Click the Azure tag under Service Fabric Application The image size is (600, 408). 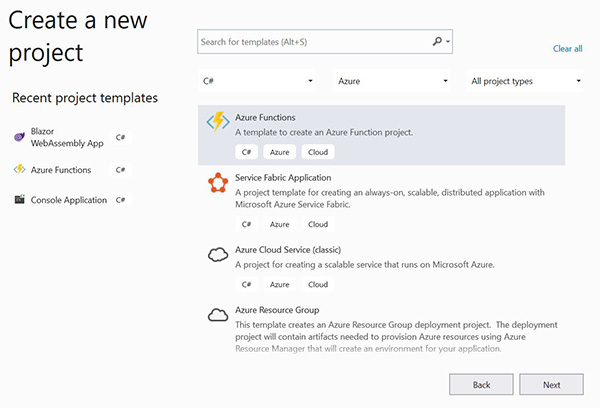click(279, 224)
